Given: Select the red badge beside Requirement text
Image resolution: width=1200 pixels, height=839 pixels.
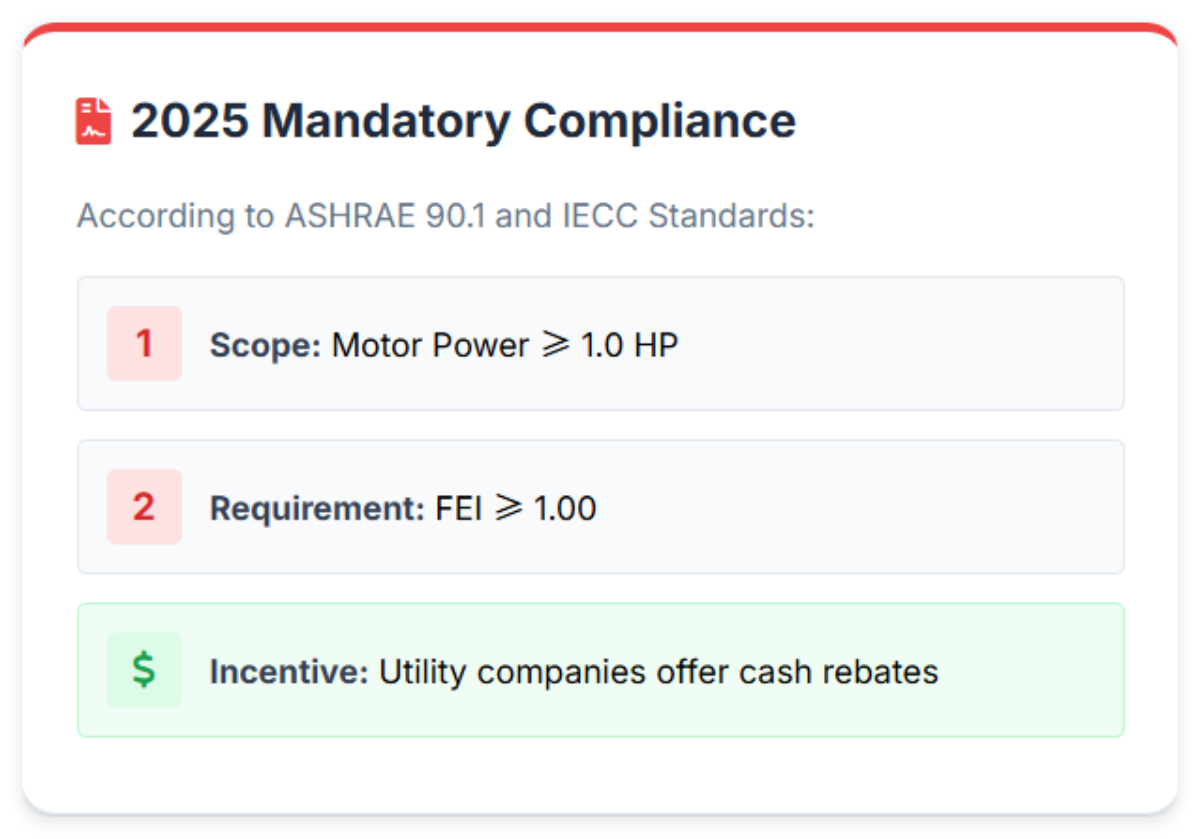Looking at the screenshot, I should click(x=144, y=507).
